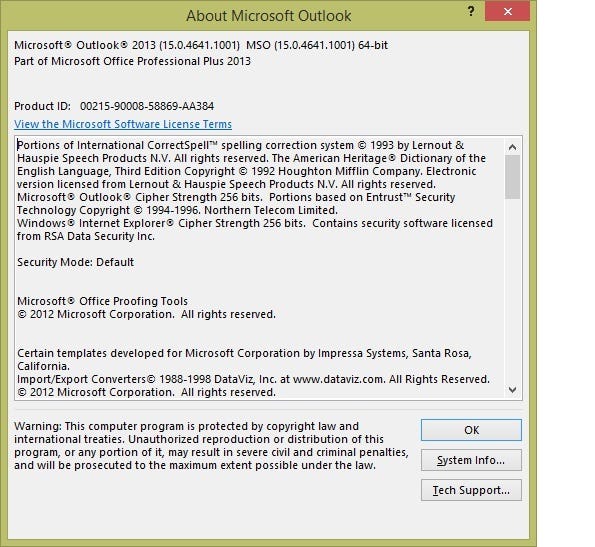Image resolution: width=595 pixels, height=547 pixels.
Task: Click the 'Import/Export Converters' DataViz line
Action: click(x=253, y=379)
